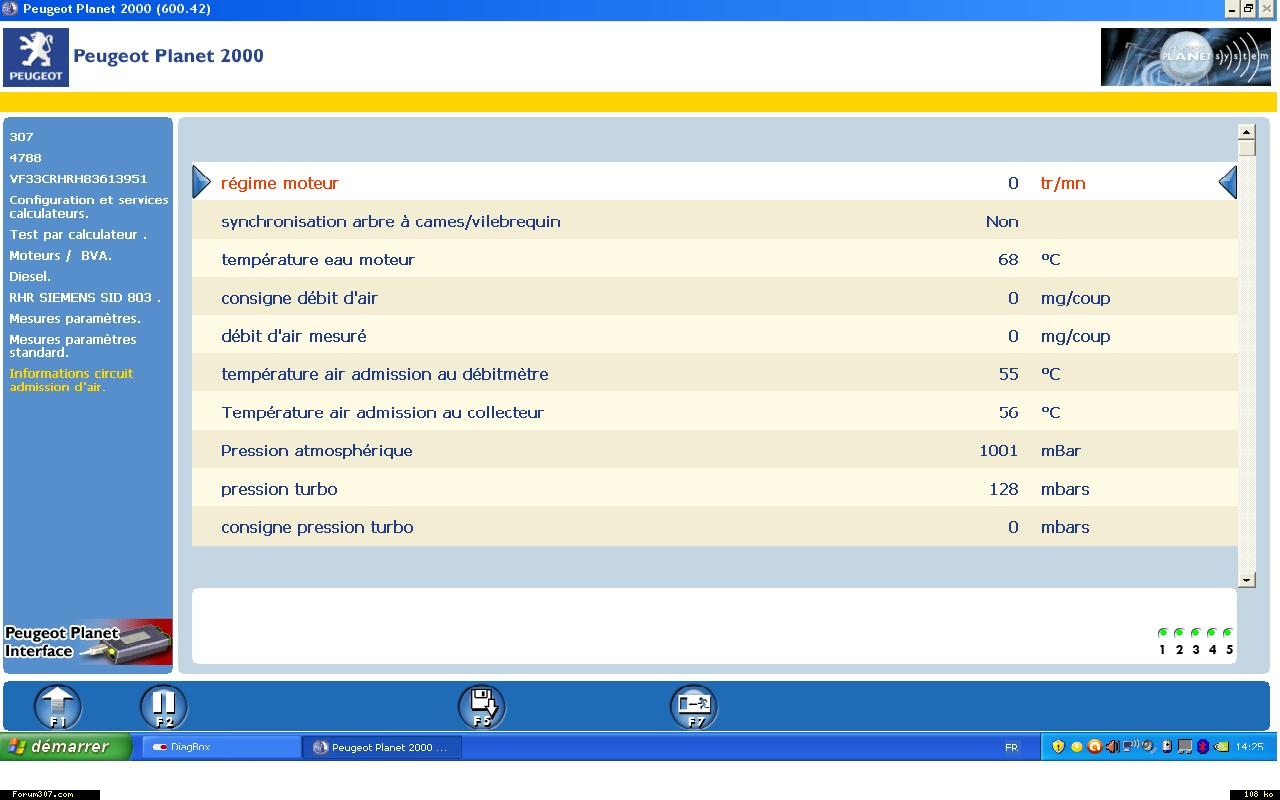
Task: Click the Peugeot Planet 2000 taskbar button
Action: click(x=382, y=747)
